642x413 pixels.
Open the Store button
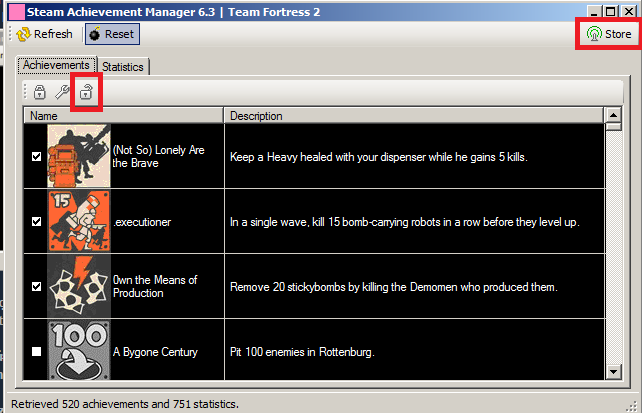point(609,34)
